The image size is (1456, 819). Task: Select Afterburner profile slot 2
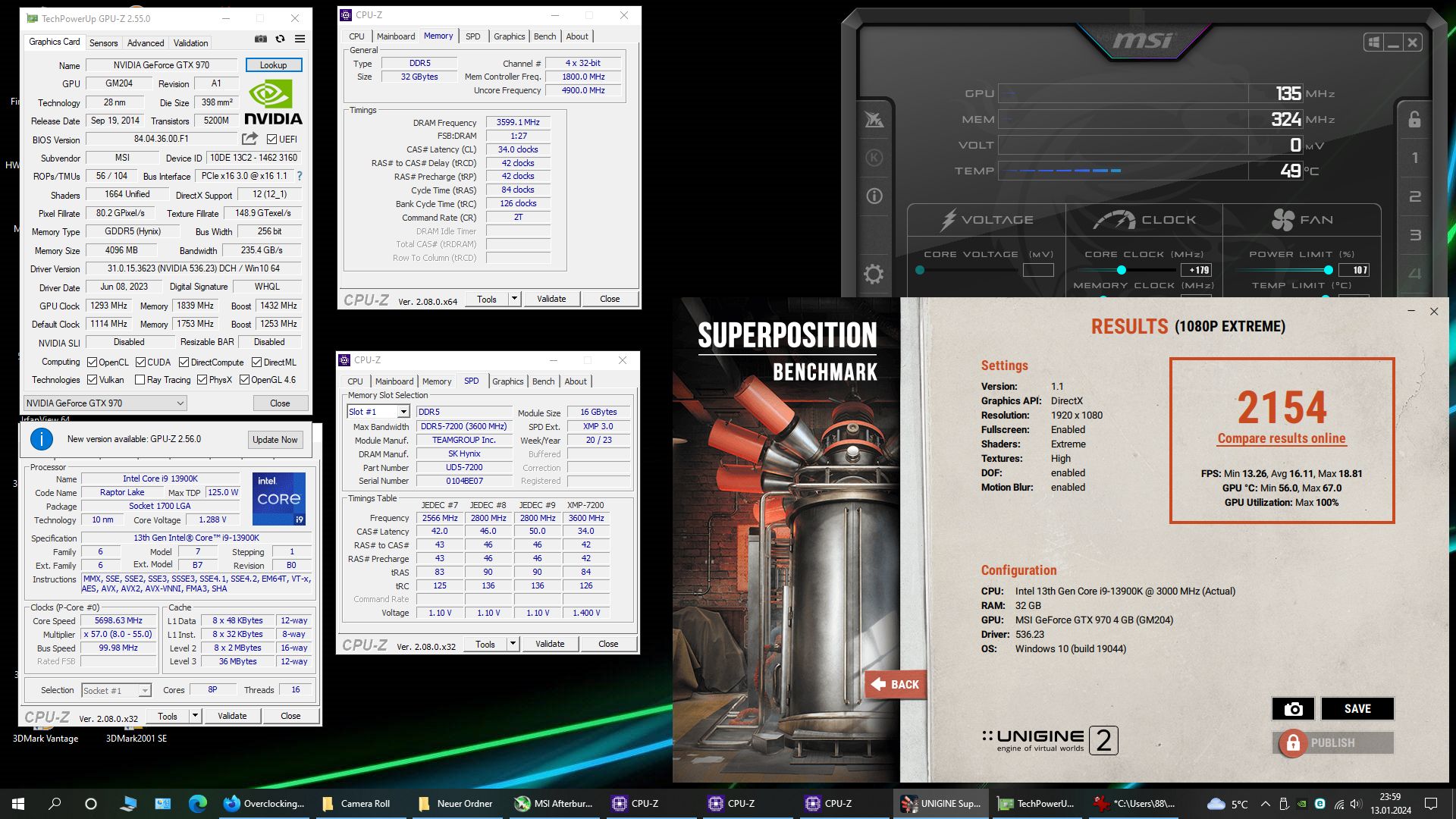1415,197
